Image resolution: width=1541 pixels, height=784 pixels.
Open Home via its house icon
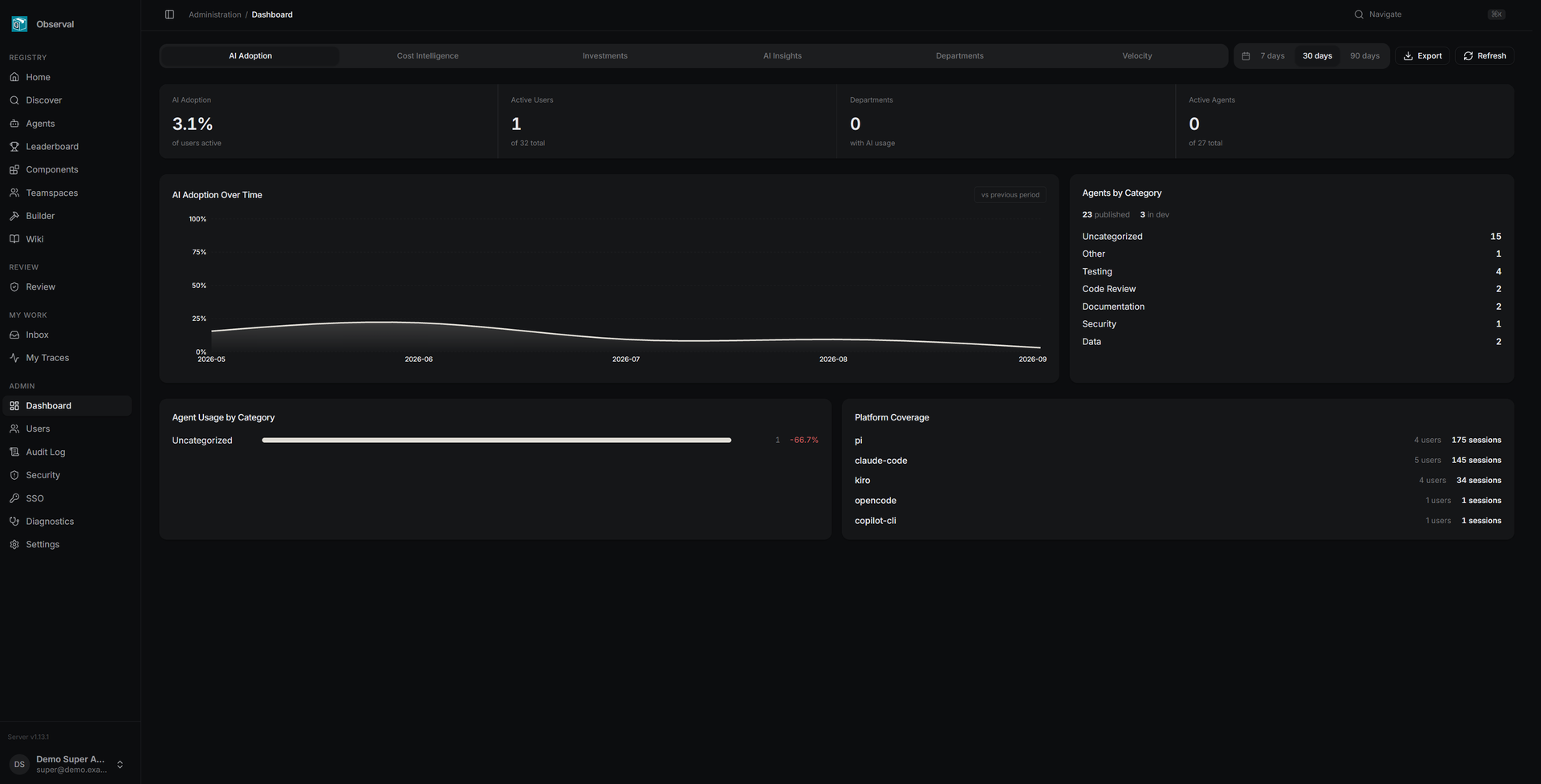pyautogui.click(x=14, y=77)
